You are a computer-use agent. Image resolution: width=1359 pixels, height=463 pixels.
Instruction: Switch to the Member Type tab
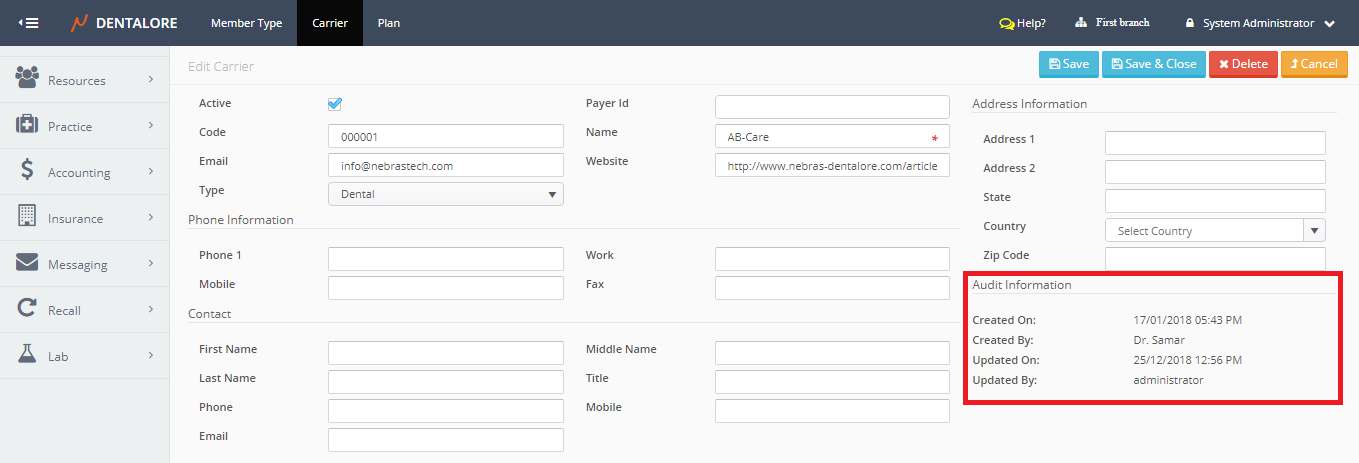pos(246,23)
